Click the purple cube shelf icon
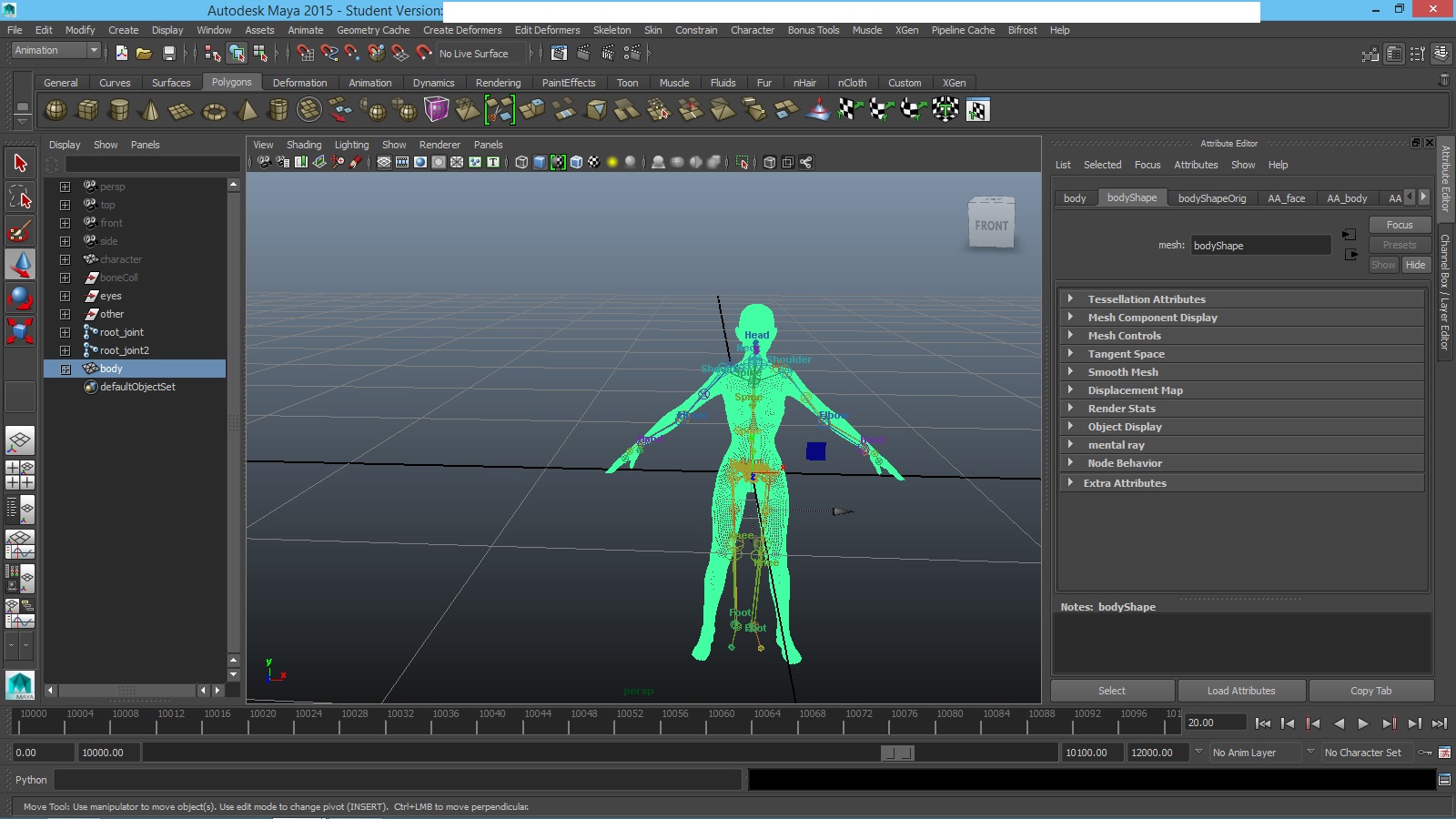The image size is (1456, 819). click(x=437, y=110)
